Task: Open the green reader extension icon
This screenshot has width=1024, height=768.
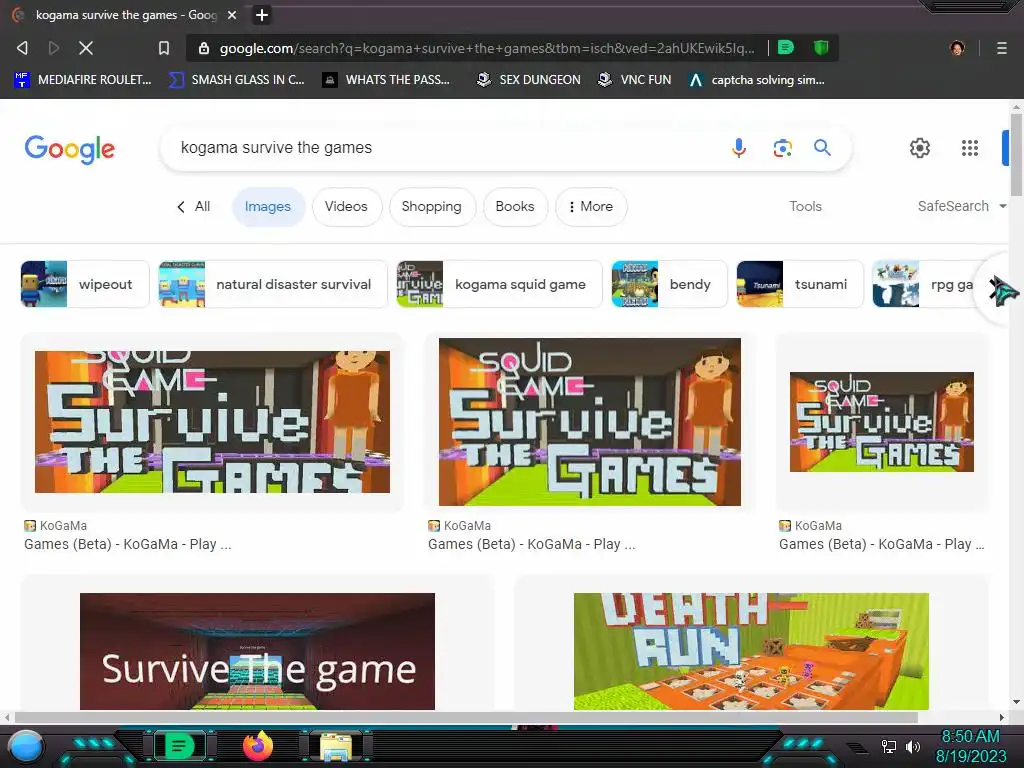Action: pos(786,48)
